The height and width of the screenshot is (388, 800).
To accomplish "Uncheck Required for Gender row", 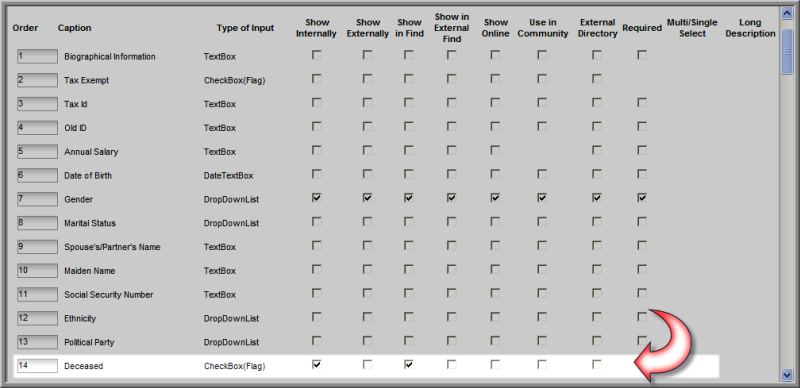I will (x=642, y=198).
